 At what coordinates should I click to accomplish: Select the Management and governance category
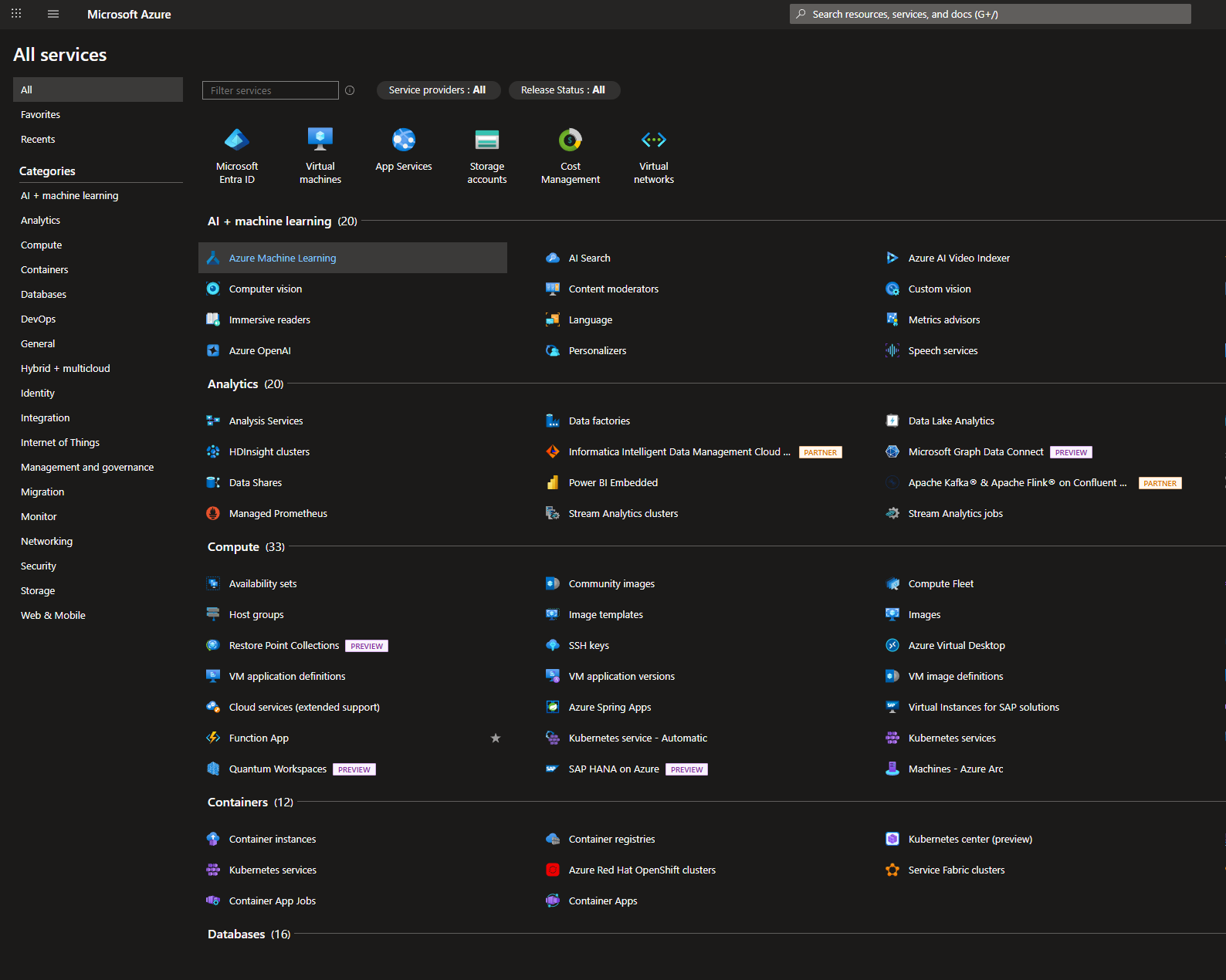pos(87,467)
